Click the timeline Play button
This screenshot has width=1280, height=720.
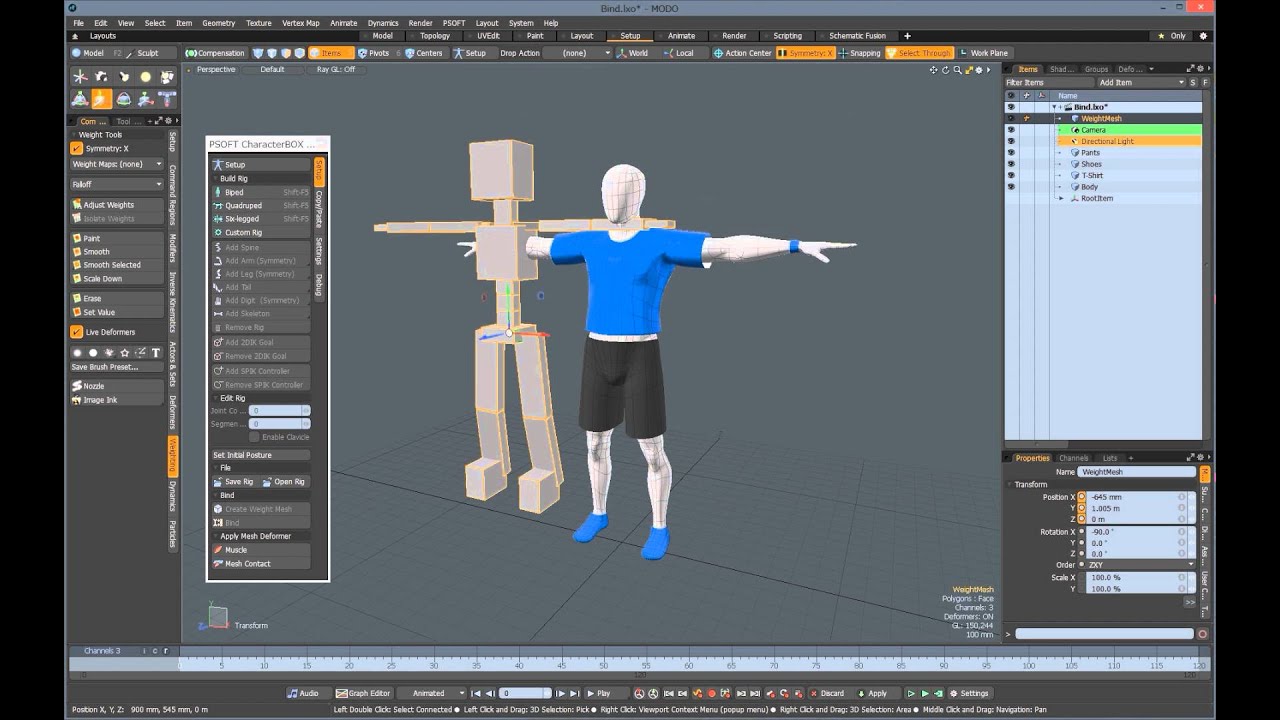[598, 693]
